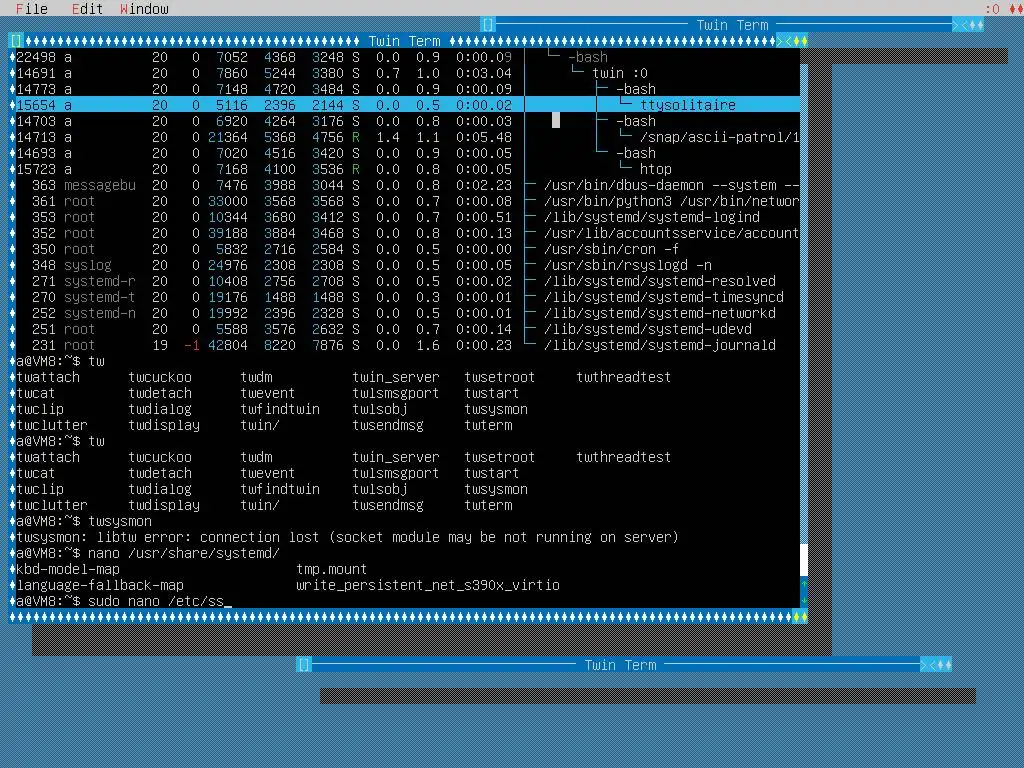1024x768 pixels.
Task: Select the /snap/ascii-patrol process entry
Action: pos(719,136)
